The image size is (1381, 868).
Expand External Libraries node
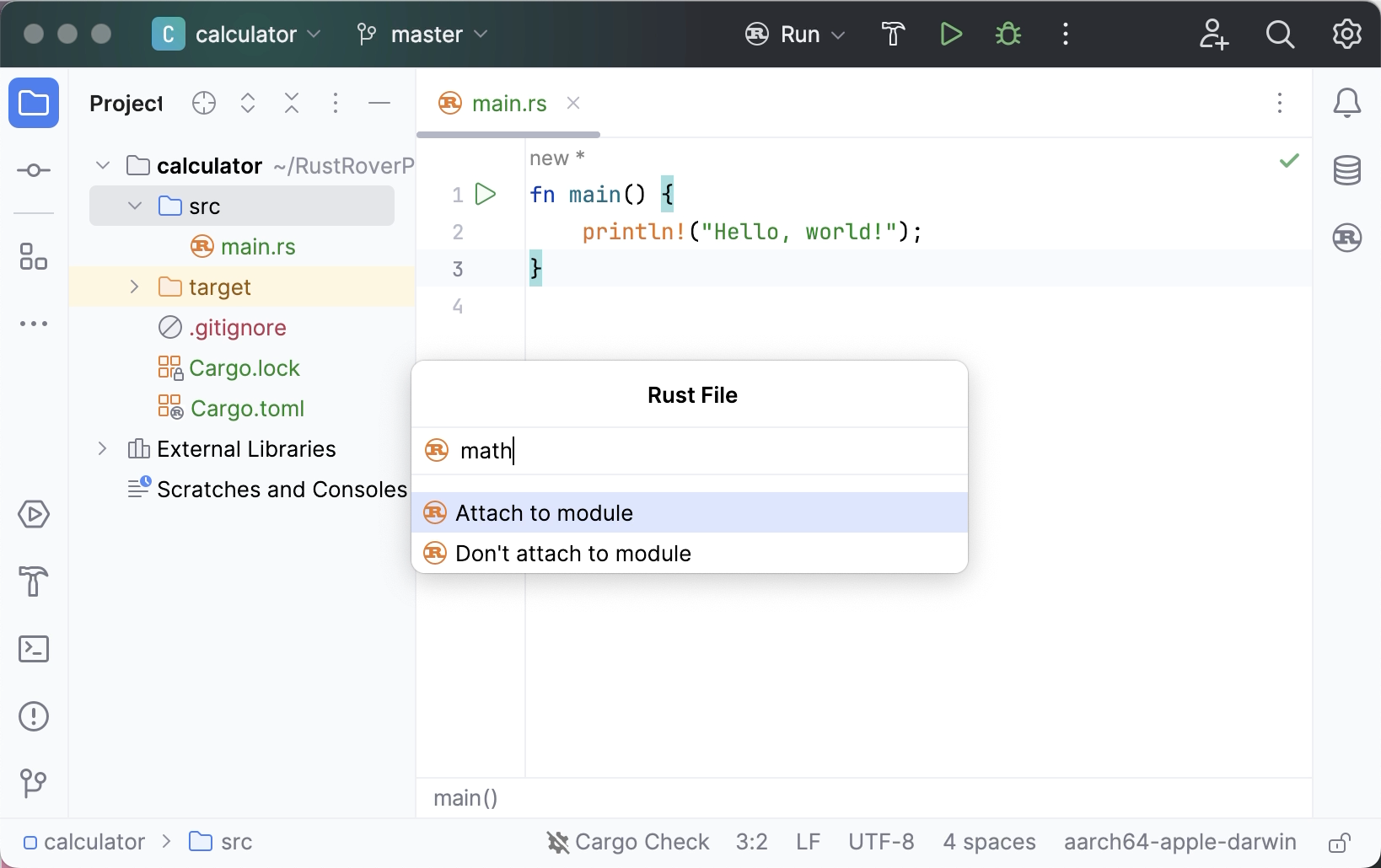click(x=103, y=448)
